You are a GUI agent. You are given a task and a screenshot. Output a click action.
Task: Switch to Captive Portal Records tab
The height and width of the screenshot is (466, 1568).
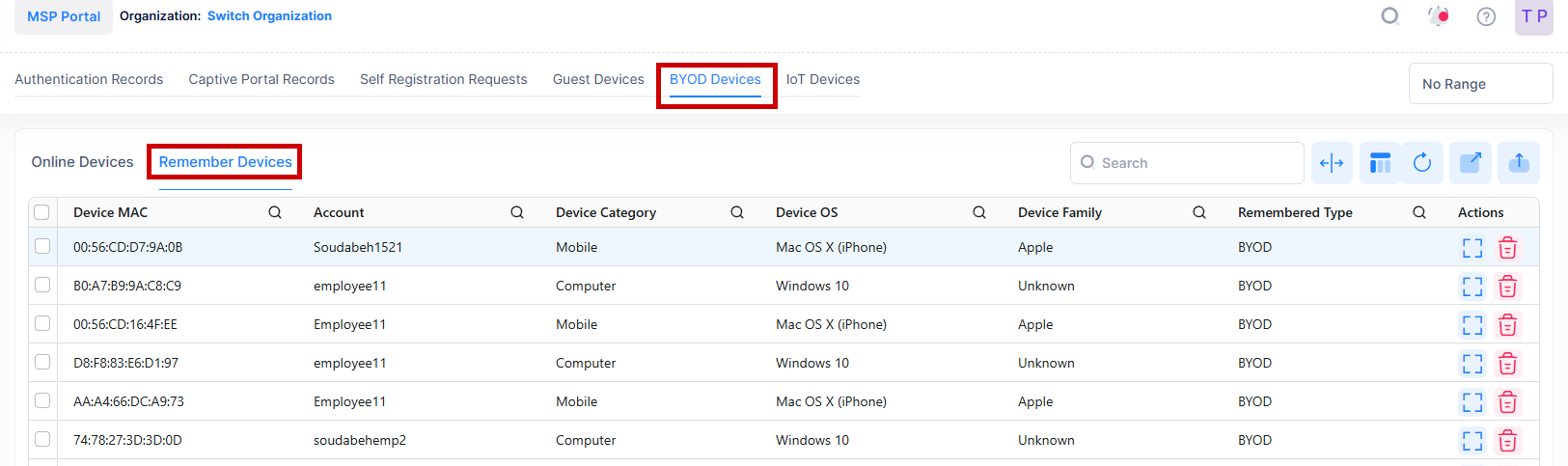click(x=261, y=79)
